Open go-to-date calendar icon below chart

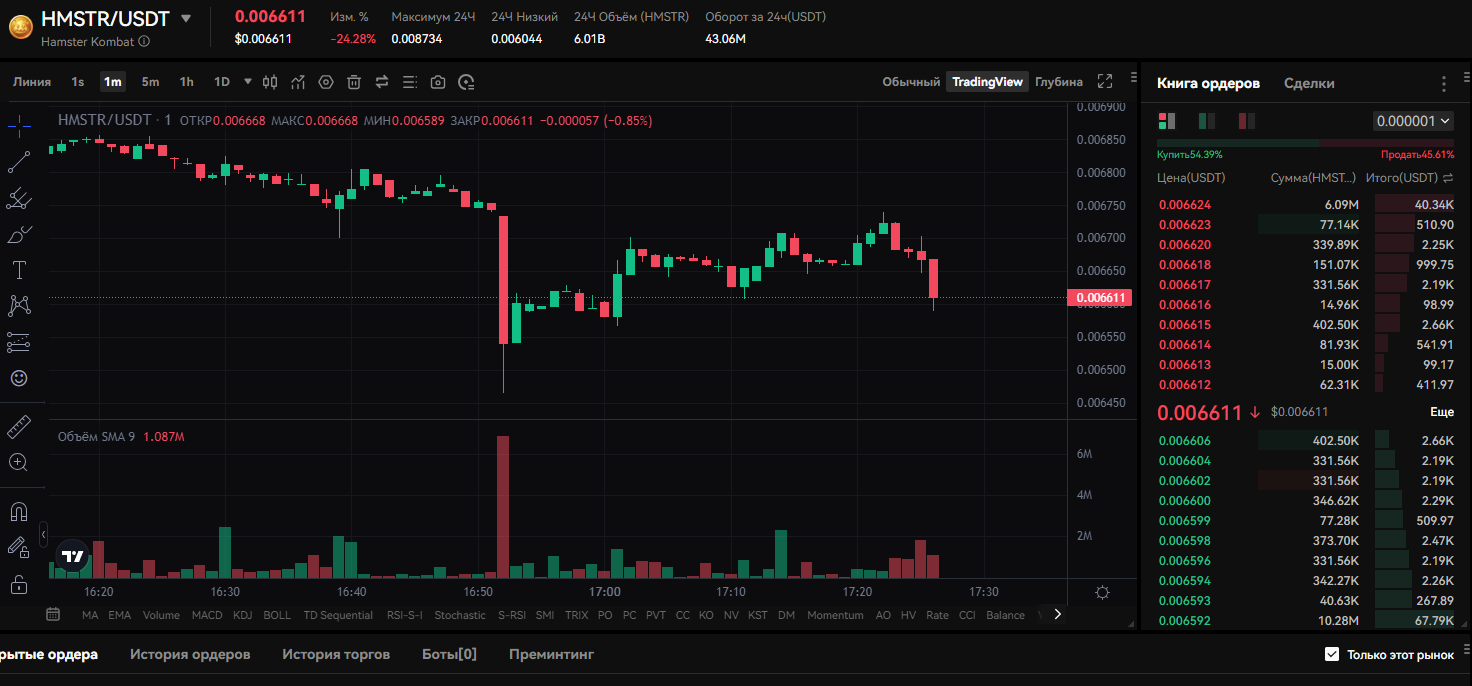[x=55, y=614]
